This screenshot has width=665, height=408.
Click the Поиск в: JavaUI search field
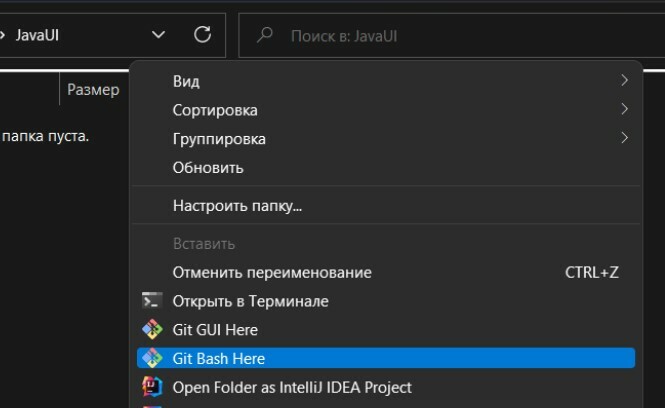[452, 36]
